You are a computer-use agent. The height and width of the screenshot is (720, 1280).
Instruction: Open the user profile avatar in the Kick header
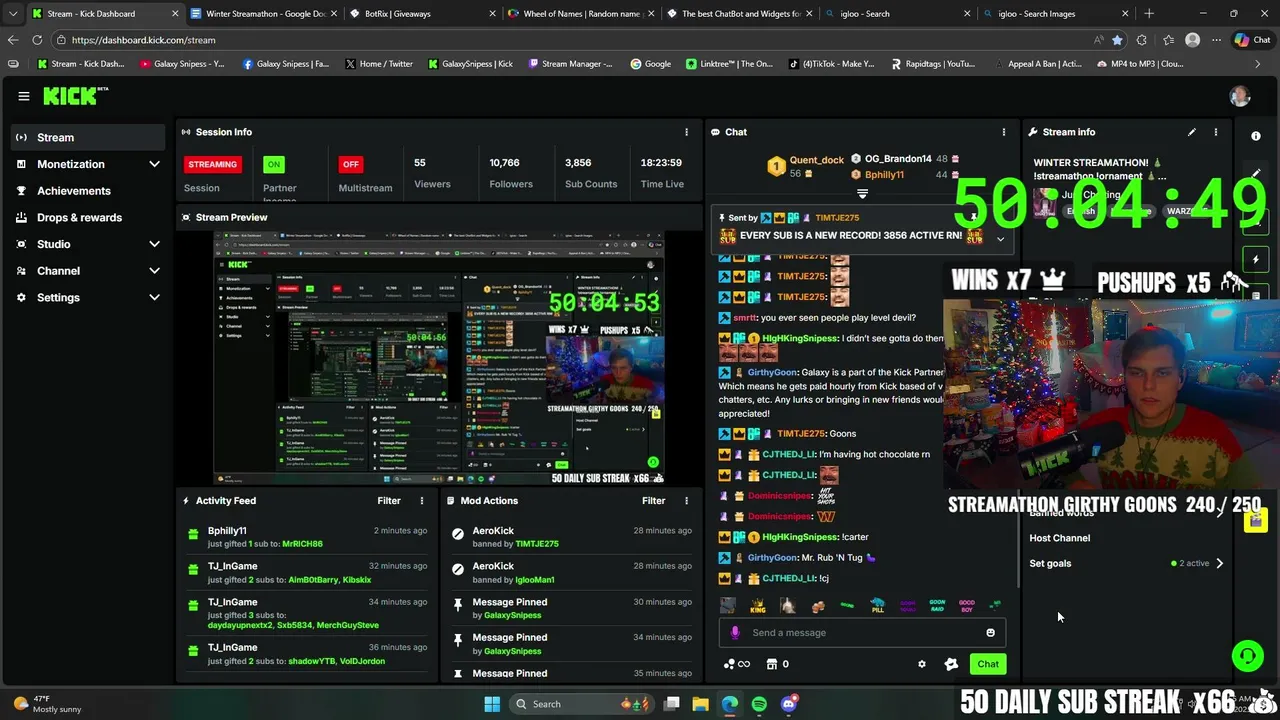(x=1240, y=96)
